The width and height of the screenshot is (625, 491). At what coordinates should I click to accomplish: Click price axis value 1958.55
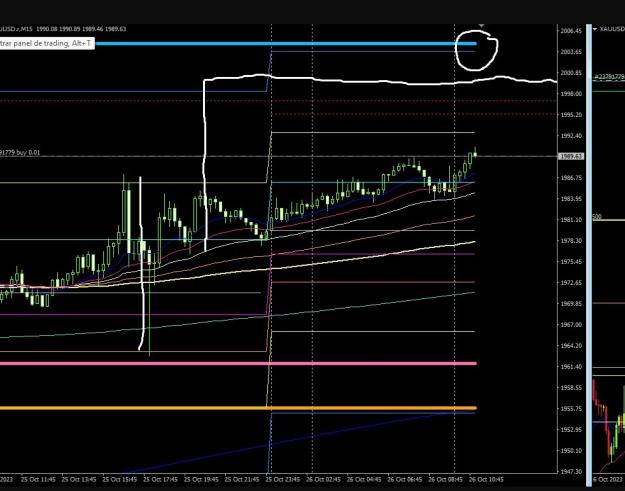pyautogui.click(x=571, y=388)
